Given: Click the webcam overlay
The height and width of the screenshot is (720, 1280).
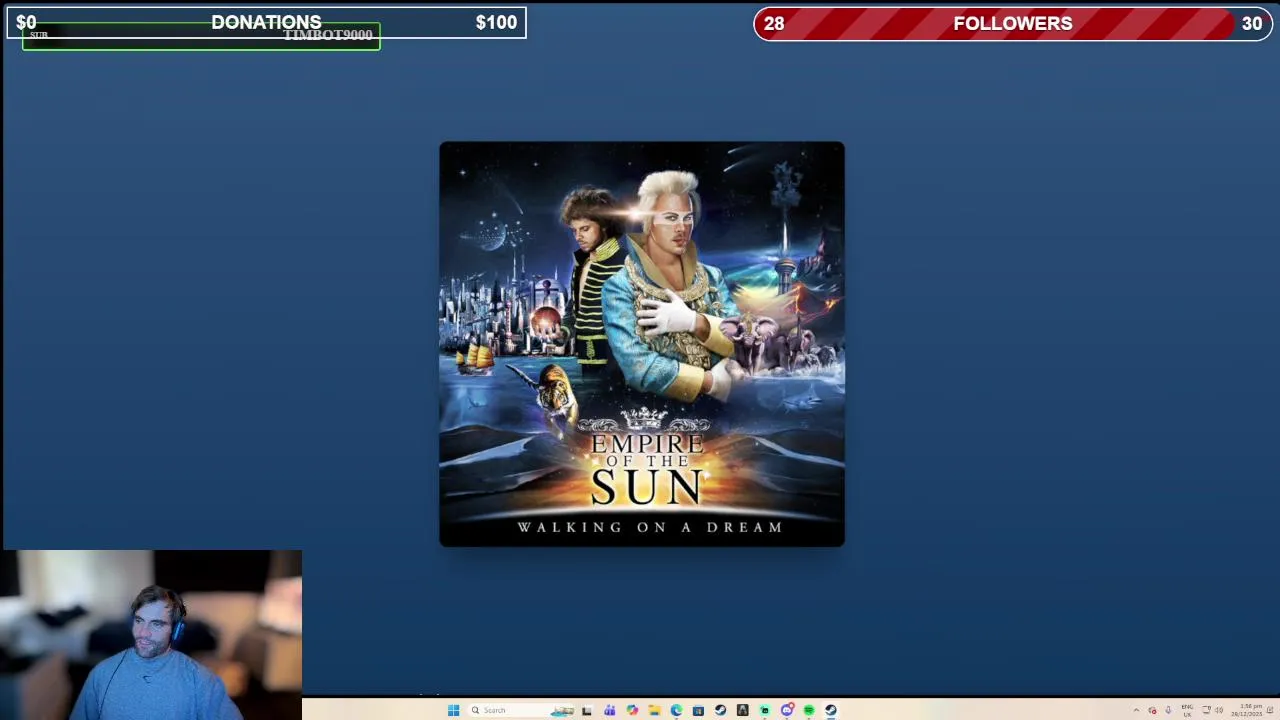Looking at the screenshot, I should pyautogui.click(x=151, y=635).
